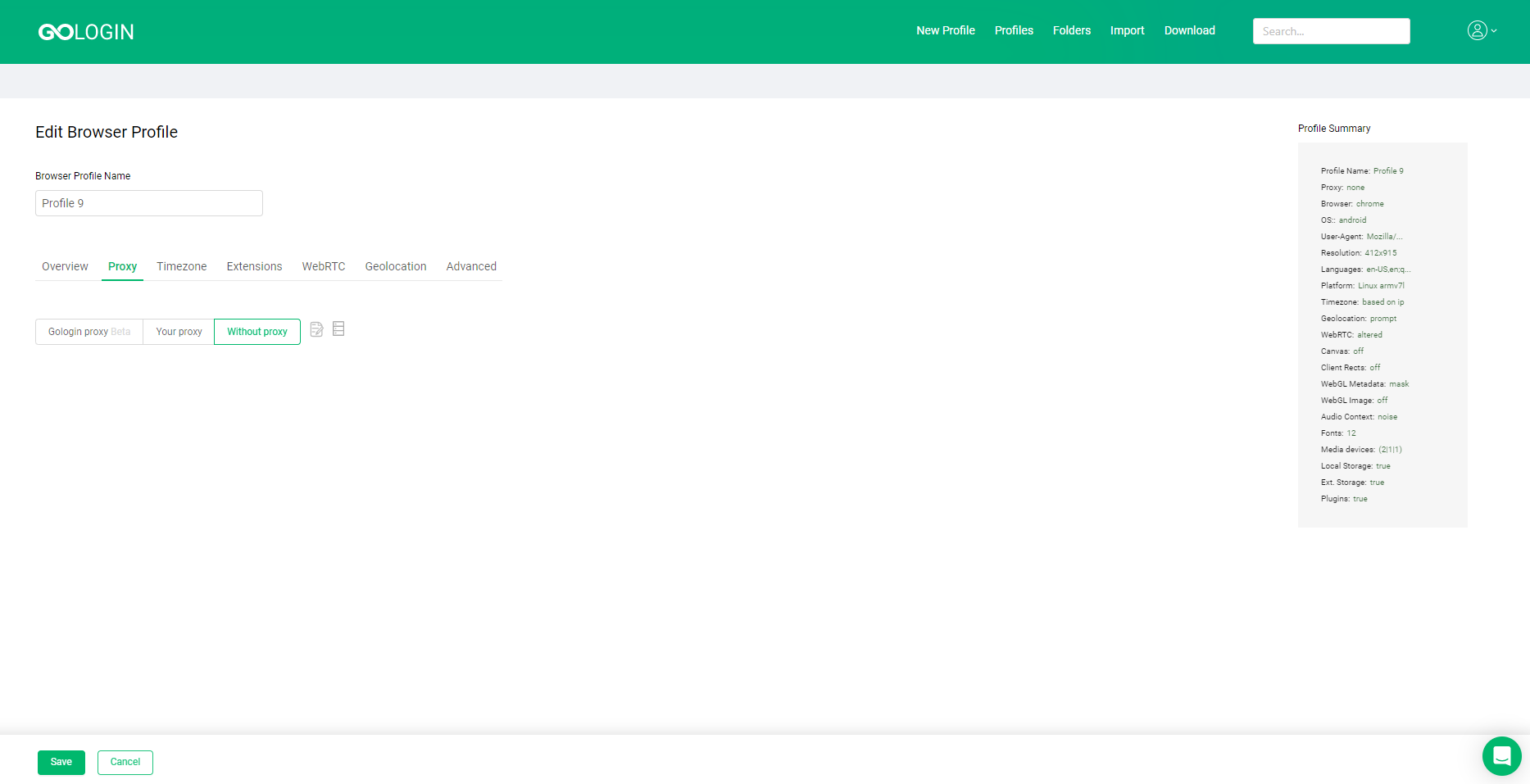Switch to the Advanced tab

[x=471, y=266]
